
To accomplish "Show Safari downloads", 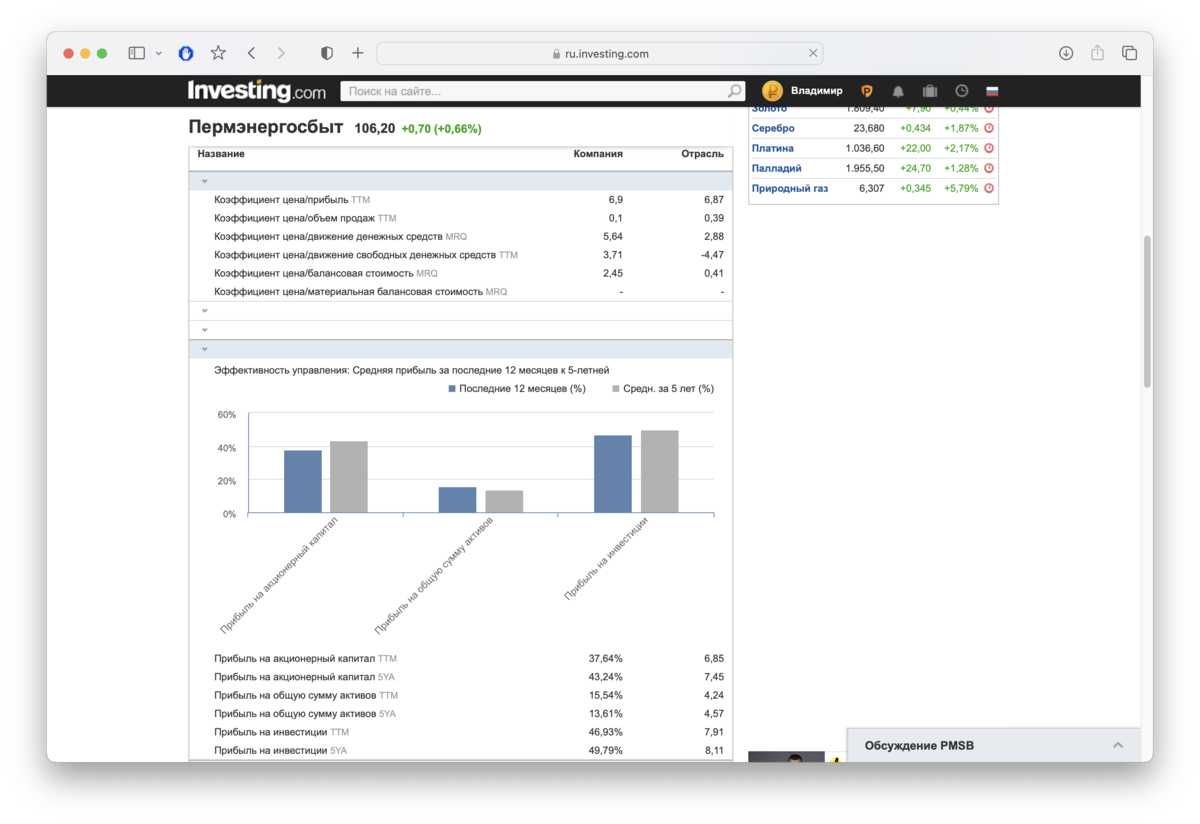I will [1066, 53].
